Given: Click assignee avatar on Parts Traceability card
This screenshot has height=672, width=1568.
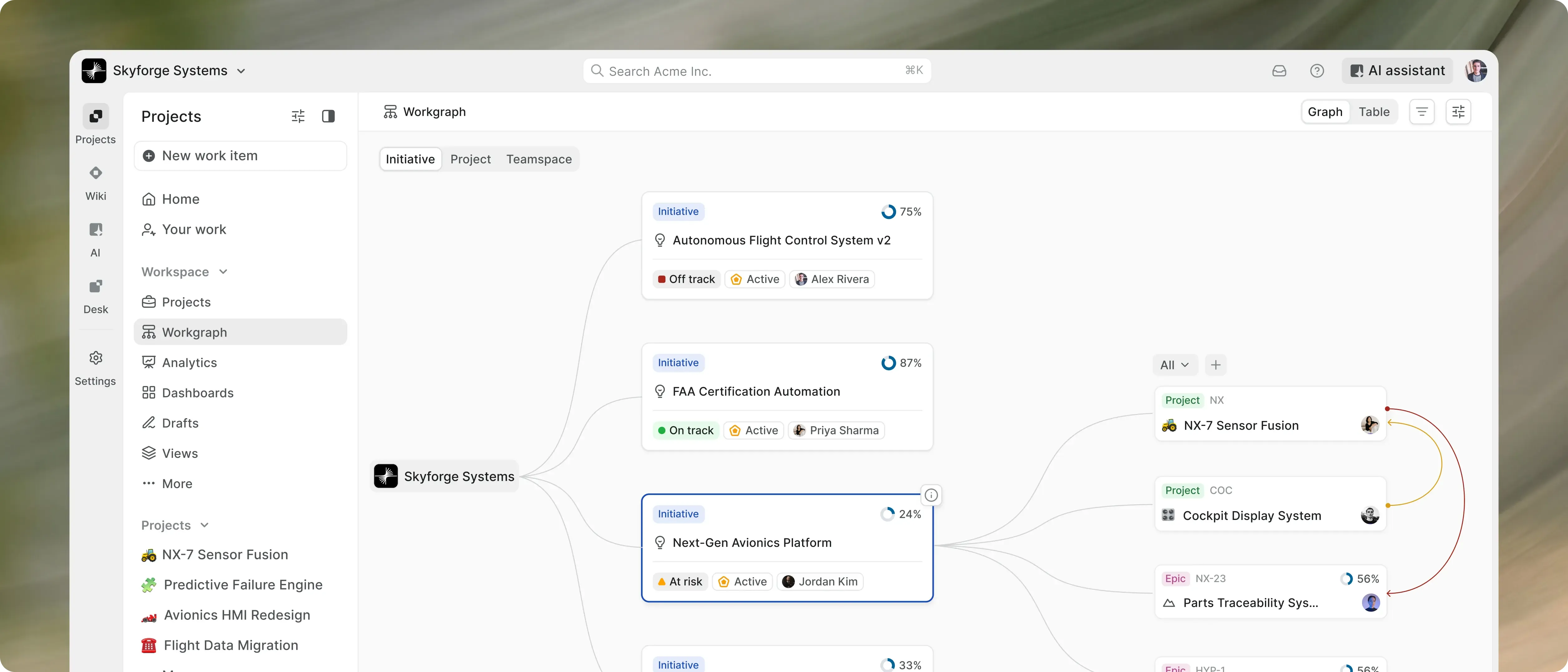Looking at the screenshot, I should click(x=1371, y=603).
